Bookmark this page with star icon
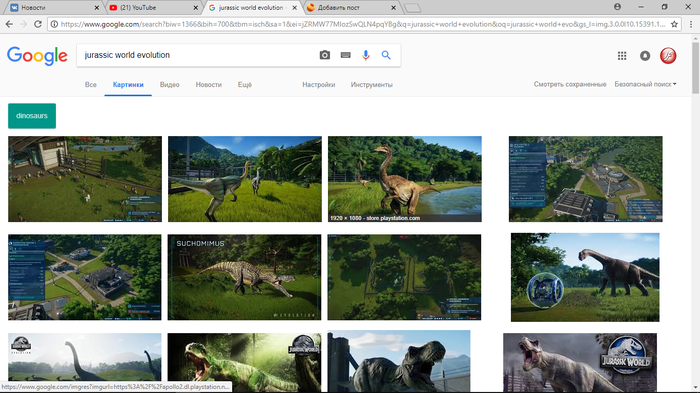700x393 pixels. [674, 24]
